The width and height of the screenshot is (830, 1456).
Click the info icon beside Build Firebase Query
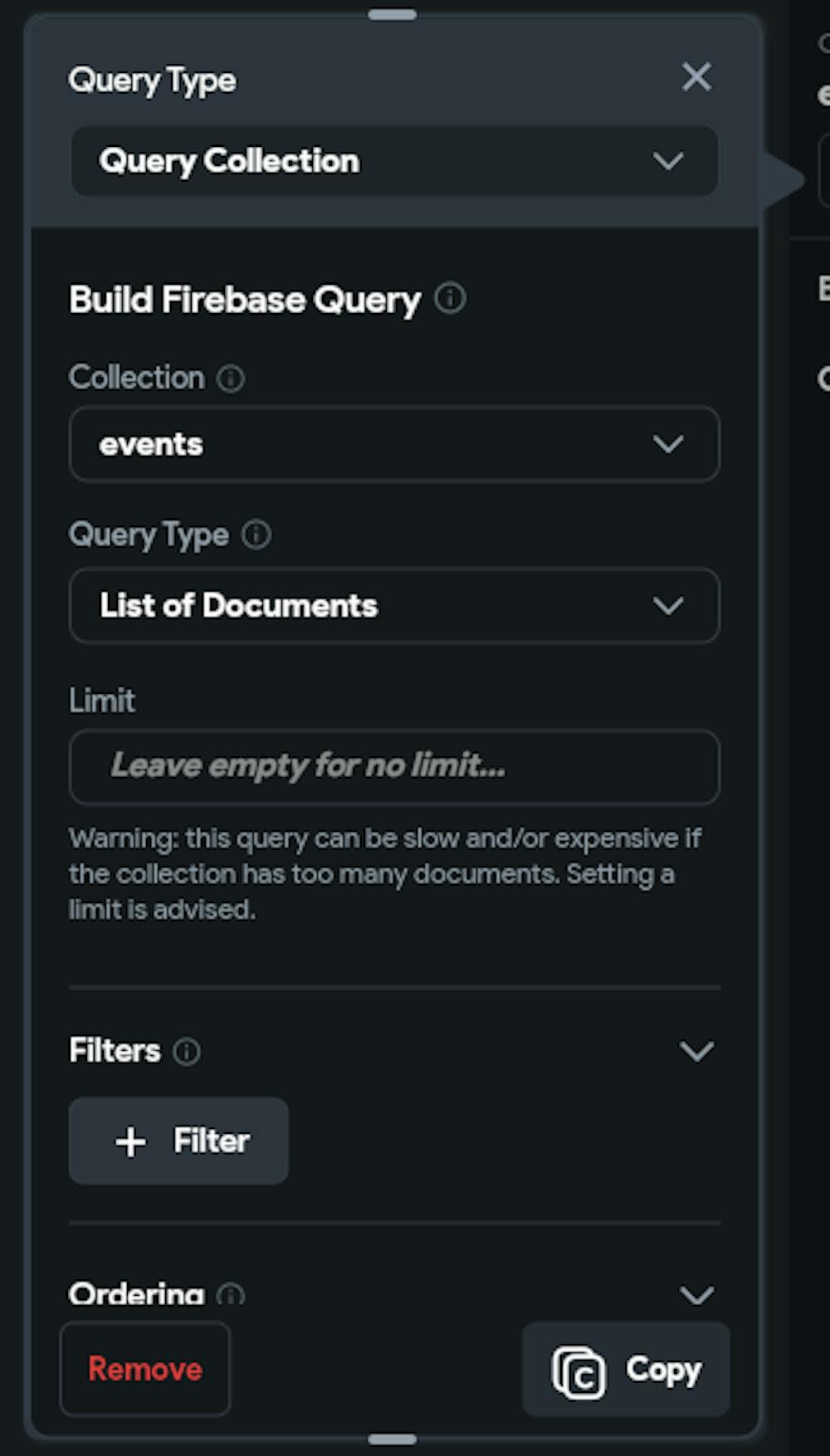[451, 297]
